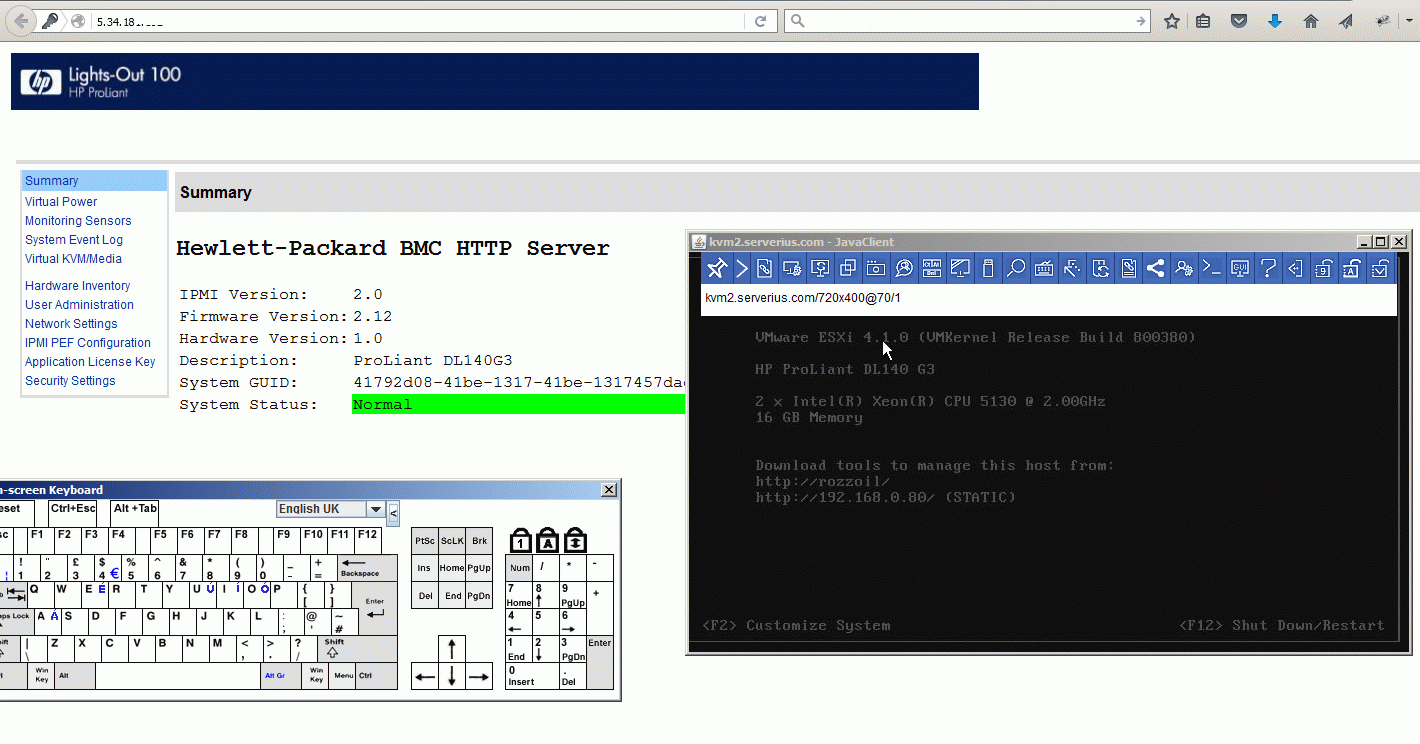Open the keyboard icon in JavaClient toolbar

1044,268
